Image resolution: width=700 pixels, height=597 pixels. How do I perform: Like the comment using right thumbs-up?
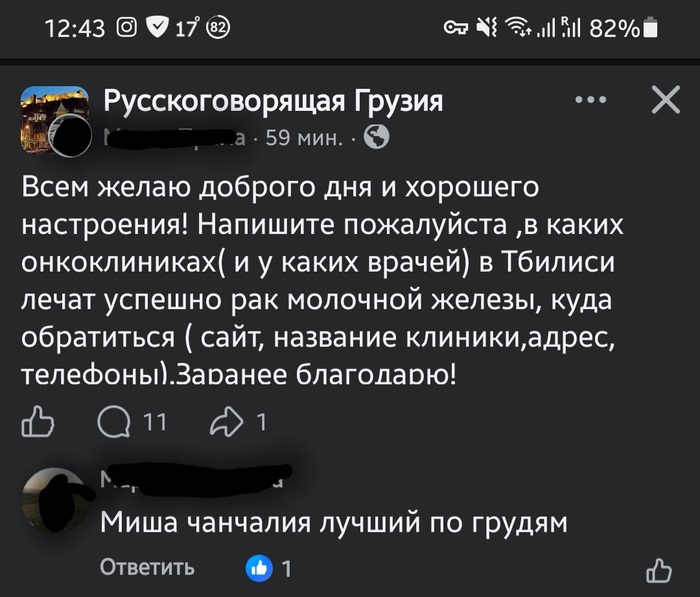pyautogui.click(x=659, y=570)
